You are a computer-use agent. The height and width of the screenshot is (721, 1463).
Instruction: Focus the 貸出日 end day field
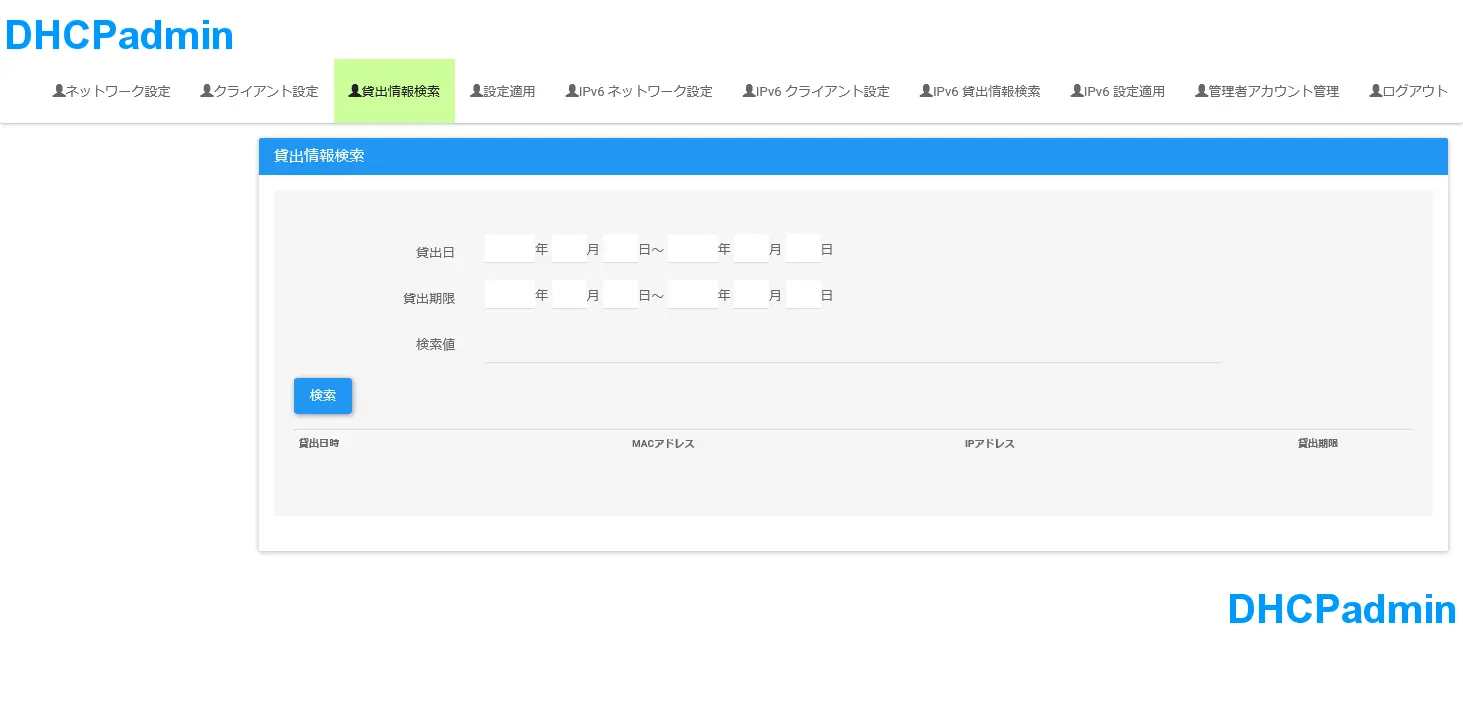point(803,248)
